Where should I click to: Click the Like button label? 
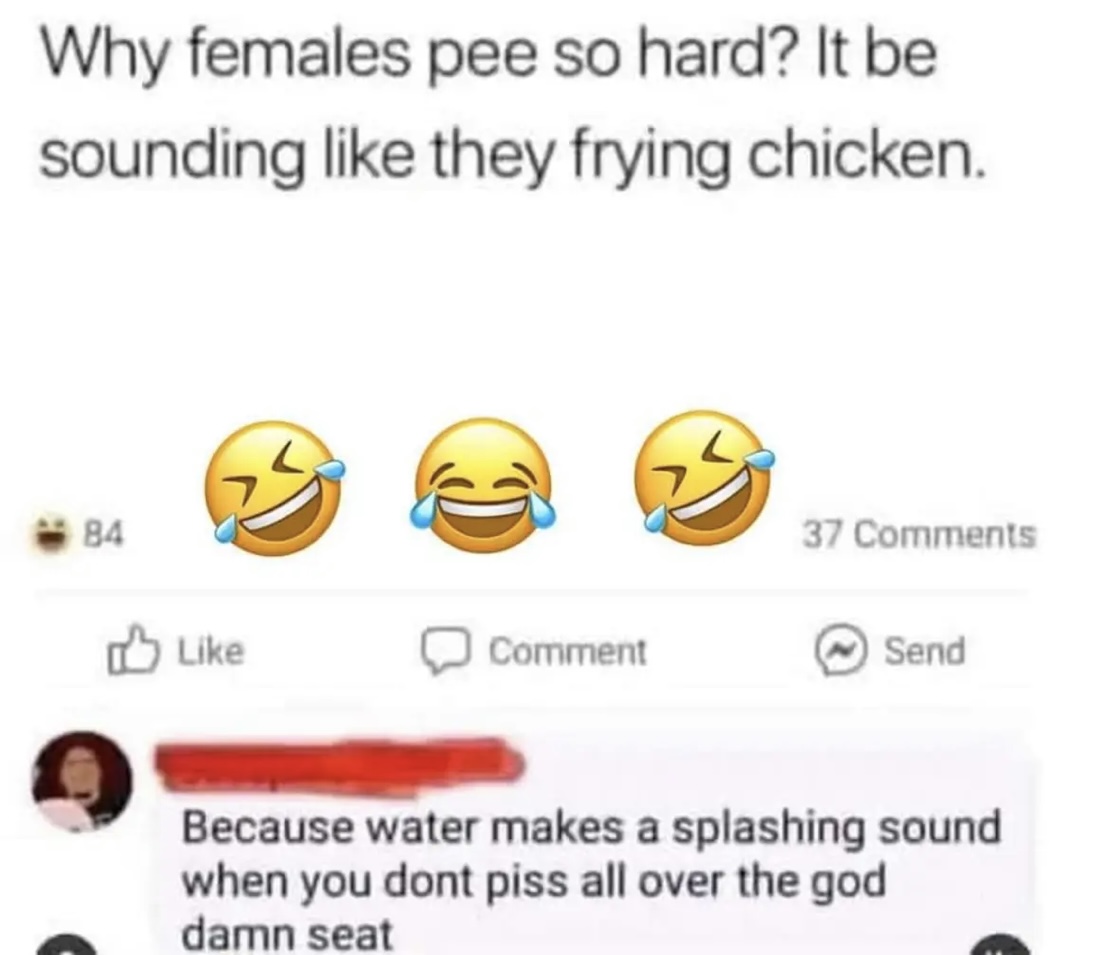(x=211, y=651)
